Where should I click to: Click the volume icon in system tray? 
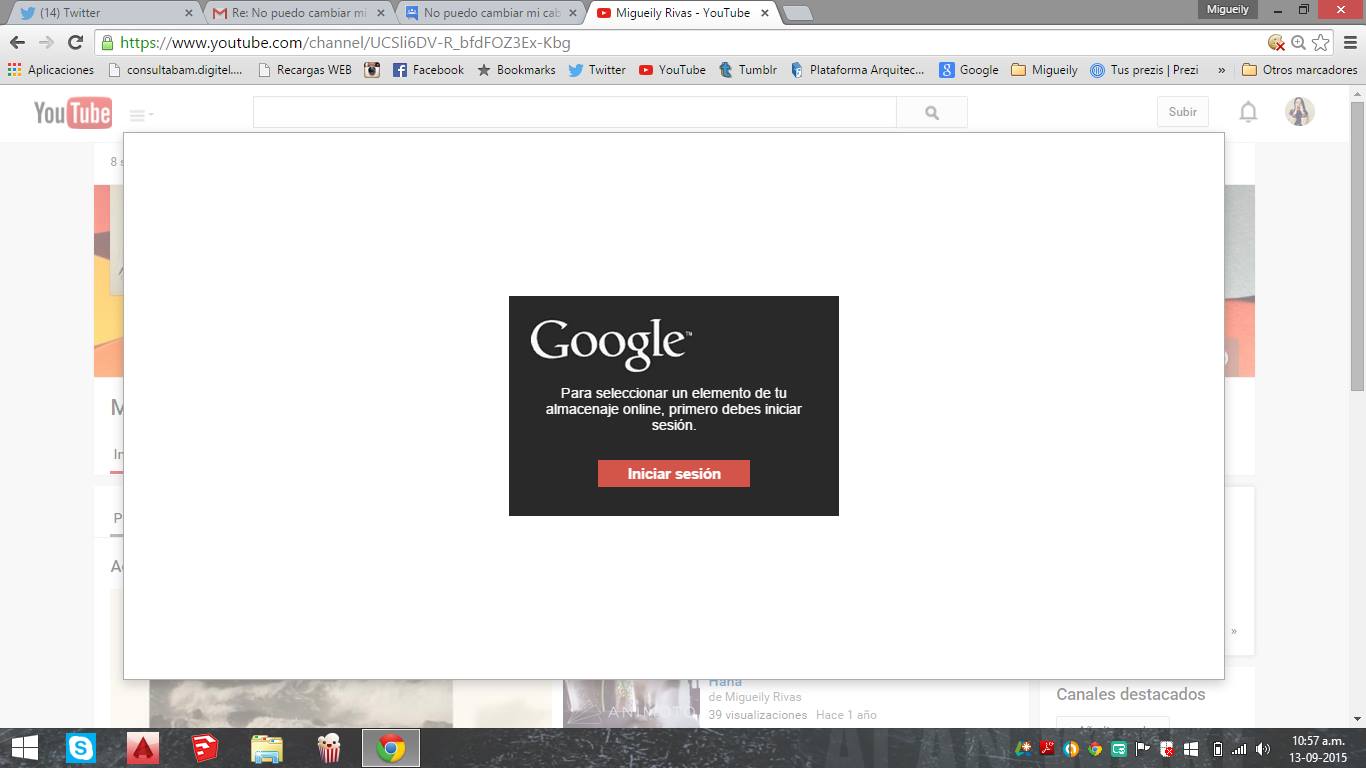click(1263, 748)
